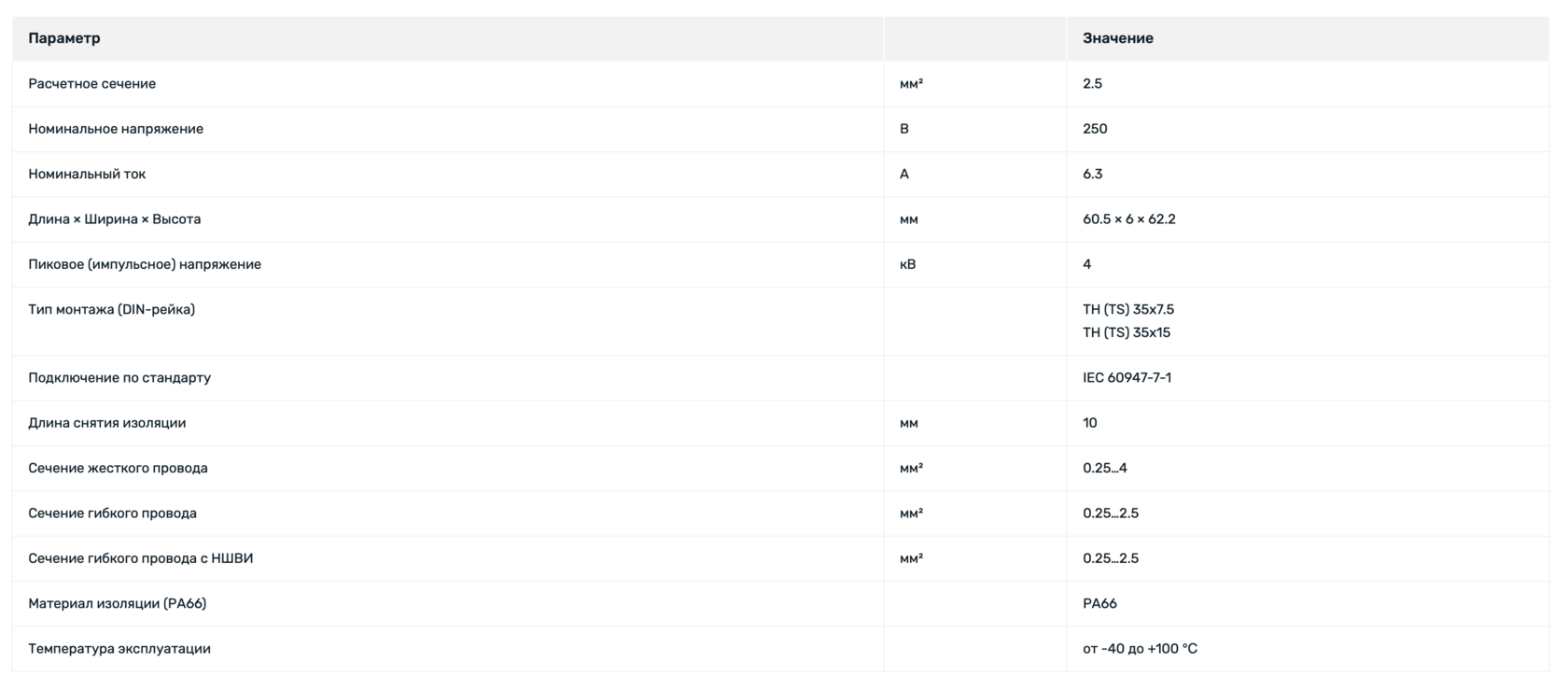Click the "Сечение гибкого провода с НШВИ" label
The image size is (1568, 690).
tap(140, 558)
